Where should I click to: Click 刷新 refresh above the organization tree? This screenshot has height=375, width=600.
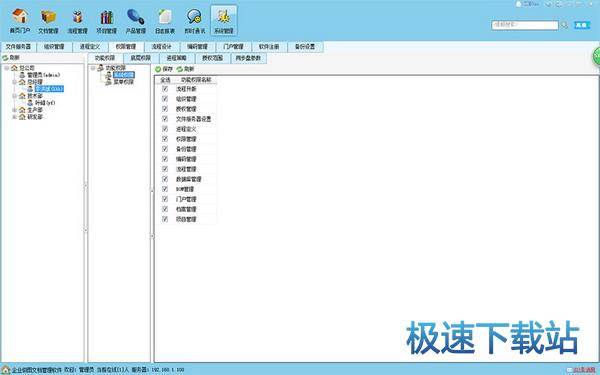click(11, 58)
